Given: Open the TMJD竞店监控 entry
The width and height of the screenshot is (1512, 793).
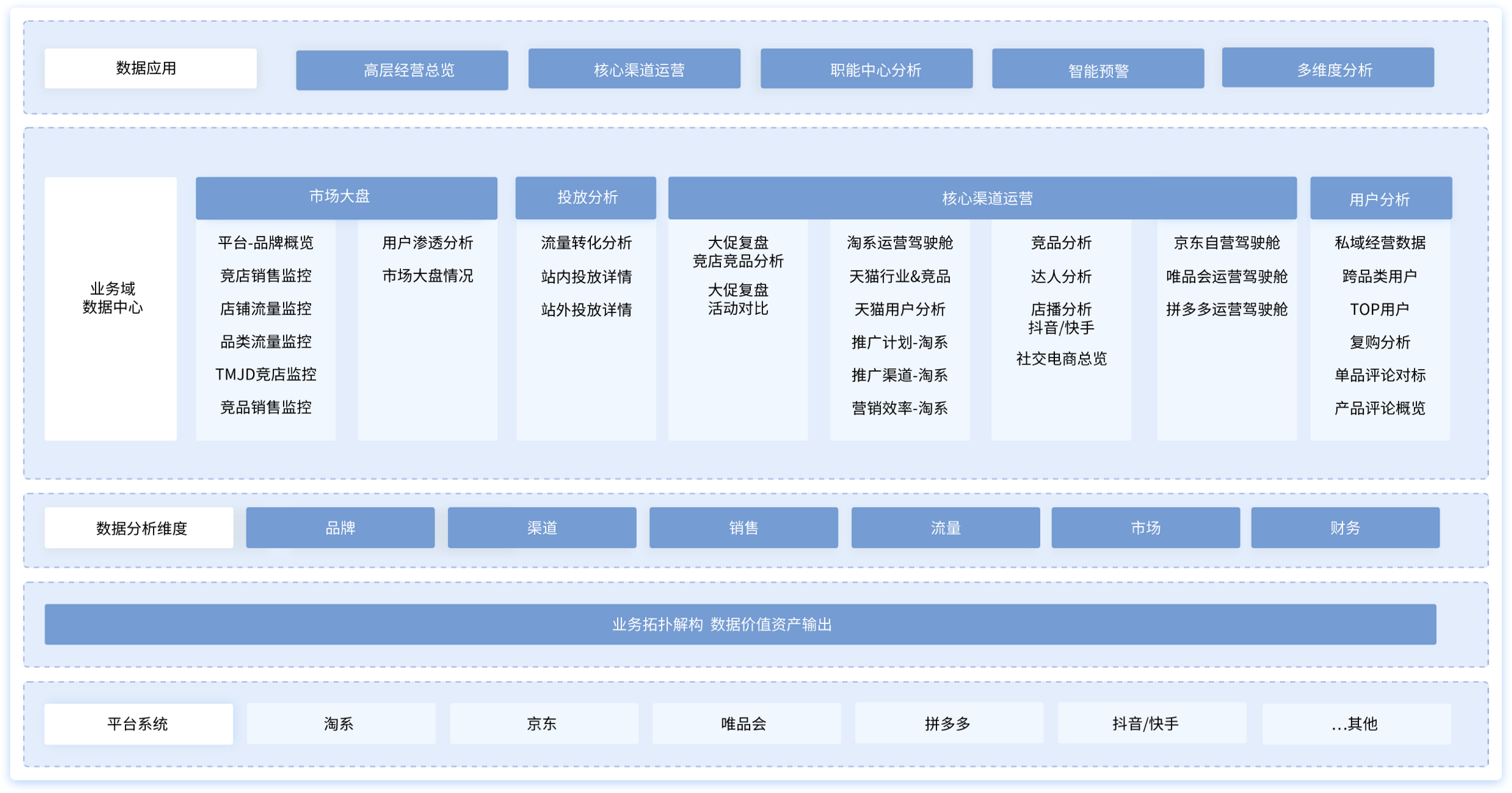Looking at the screenshot, I should click(266, 374).
